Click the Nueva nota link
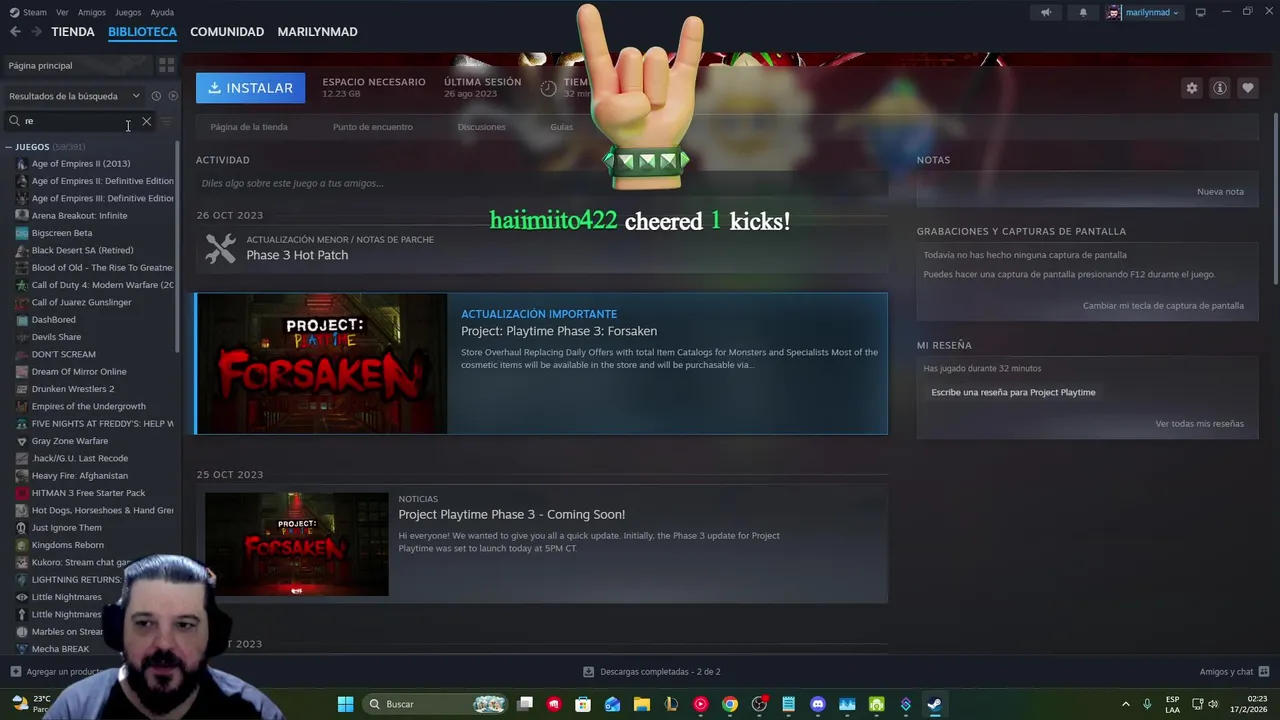Image resolution: width=1280 pixels, height=720 pixels. [1220, 192]
